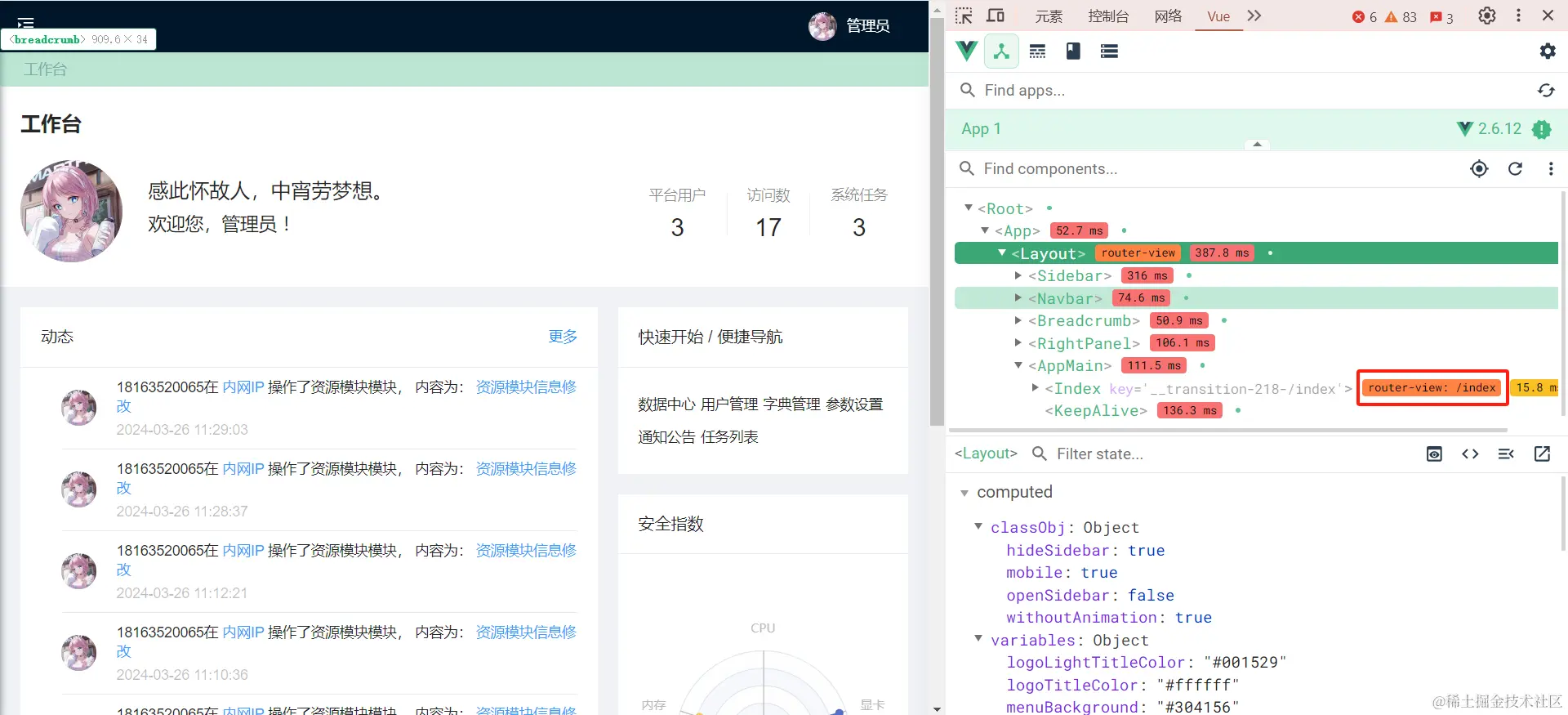
Task: Open 数据中心 quick navigation link
Action: click(x=667, y=404)
